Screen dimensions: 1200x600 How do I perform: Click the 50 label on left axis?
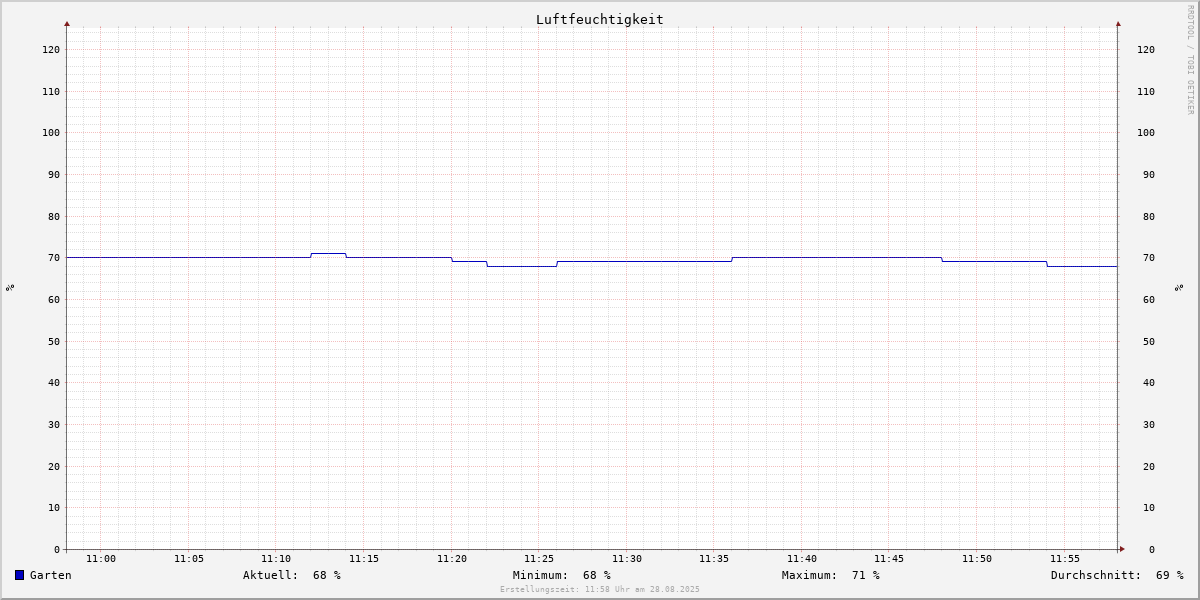pyautogui.click(x=54, y=341)
